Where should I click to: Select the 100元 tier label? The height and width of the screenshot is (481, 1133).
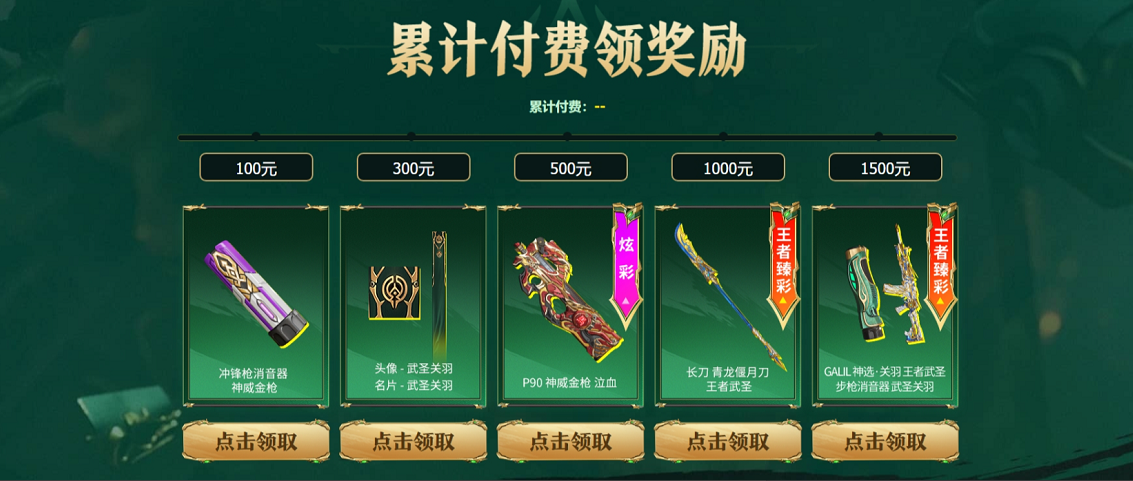coord(256,168)
